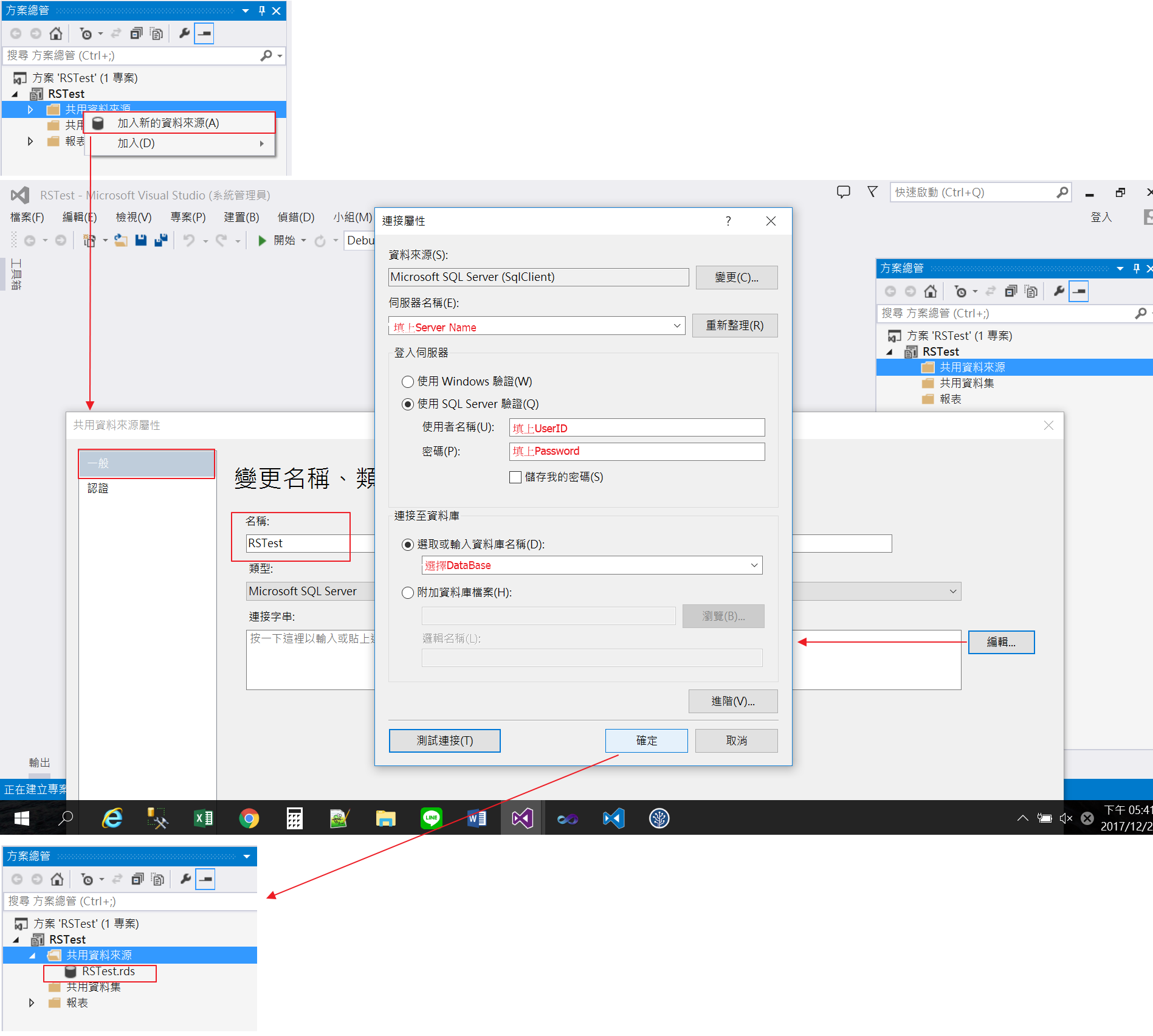
Task: Click the Undo arrow in Visual Studio toolbar
Action: coord(190,241)
